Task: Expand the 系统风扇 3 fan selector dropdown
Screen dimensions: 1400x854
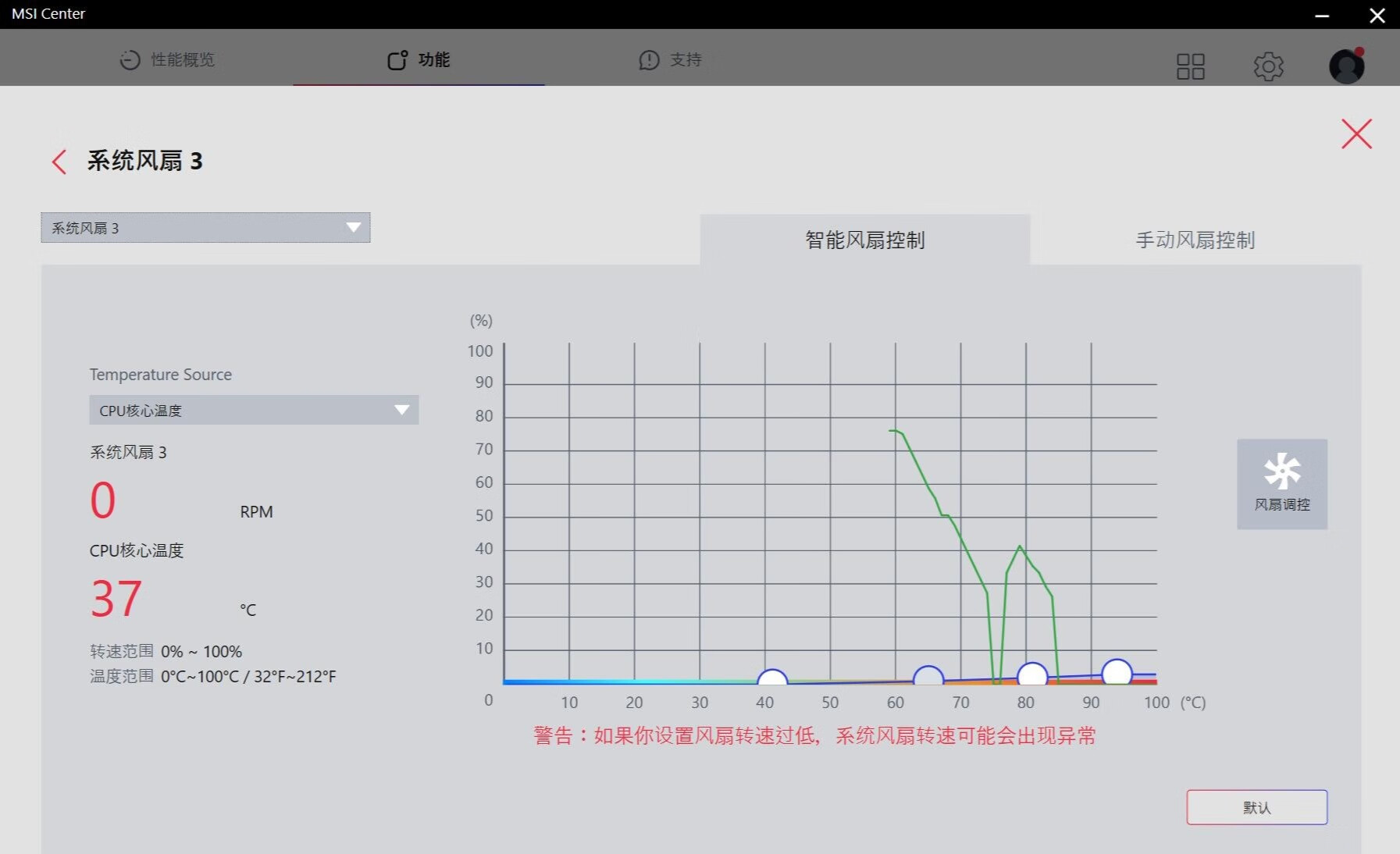Action: point(205,228)
